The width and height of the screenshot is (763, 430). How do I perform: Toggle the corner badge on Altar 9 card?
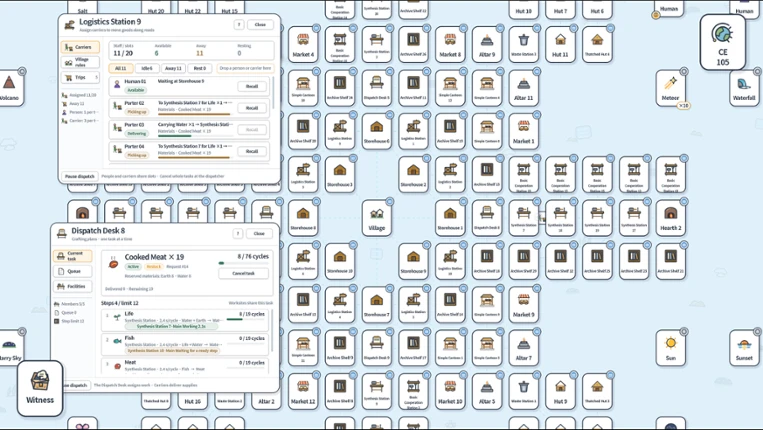click(x=500, y=28)
